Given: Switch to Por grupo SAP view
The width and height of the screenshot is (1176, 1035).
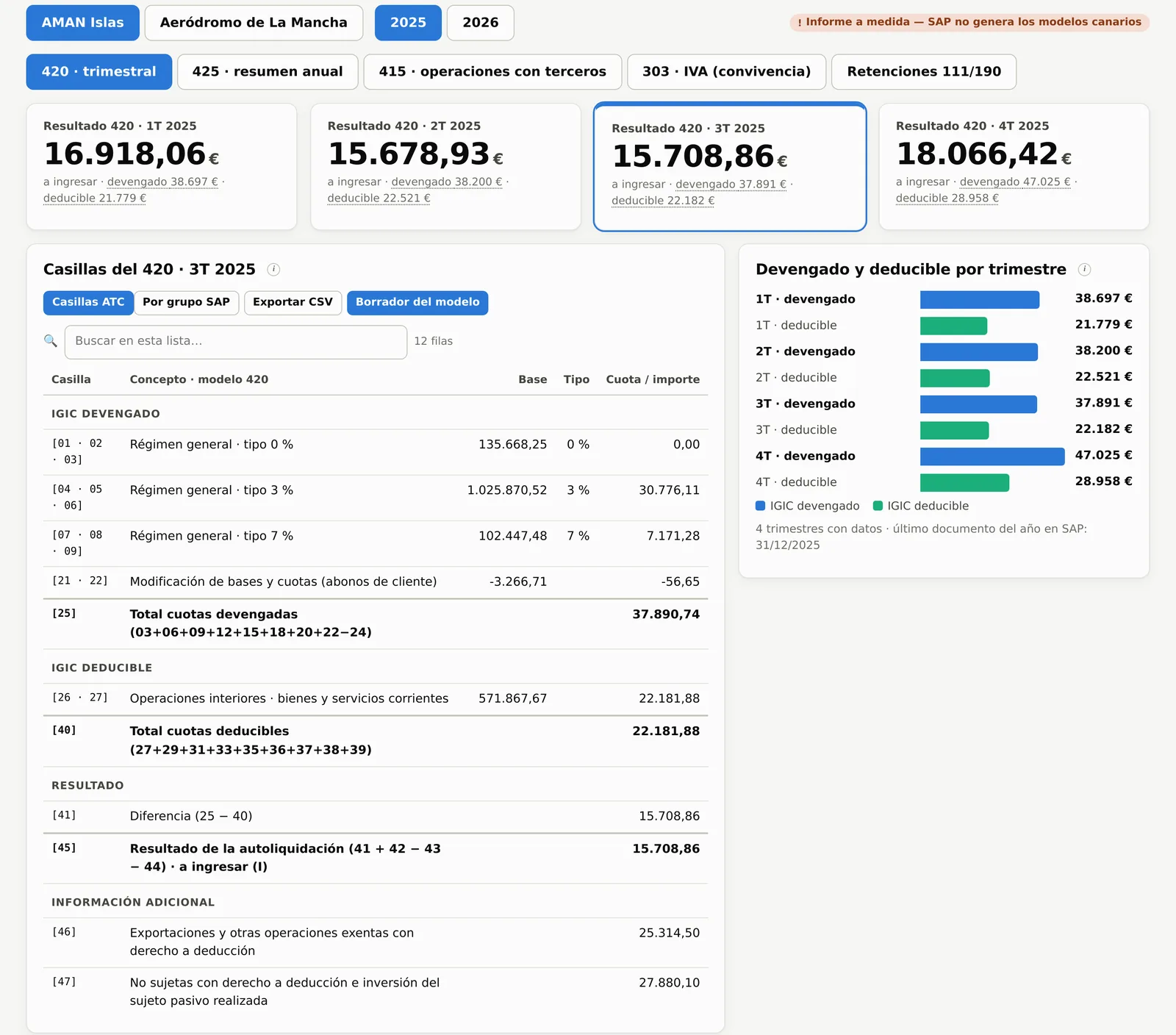Looking at the screenshot, I should 187,302.
